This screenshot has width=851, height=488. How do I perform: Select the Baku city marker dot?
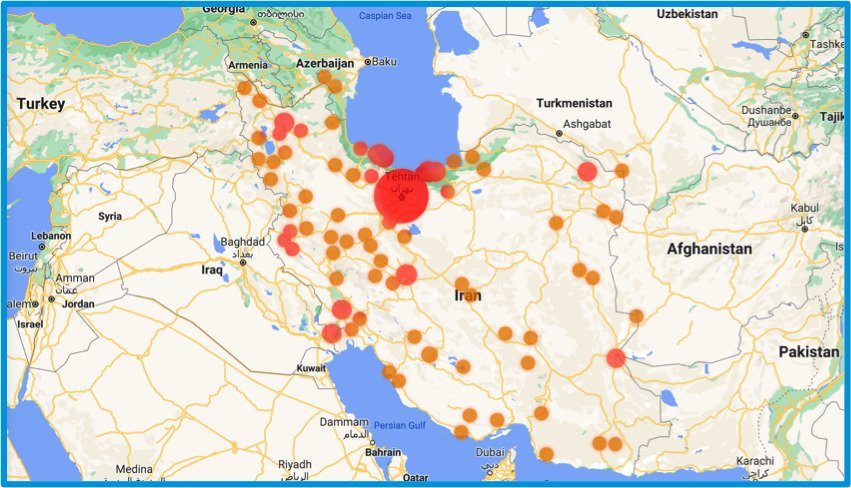(369, 62)
